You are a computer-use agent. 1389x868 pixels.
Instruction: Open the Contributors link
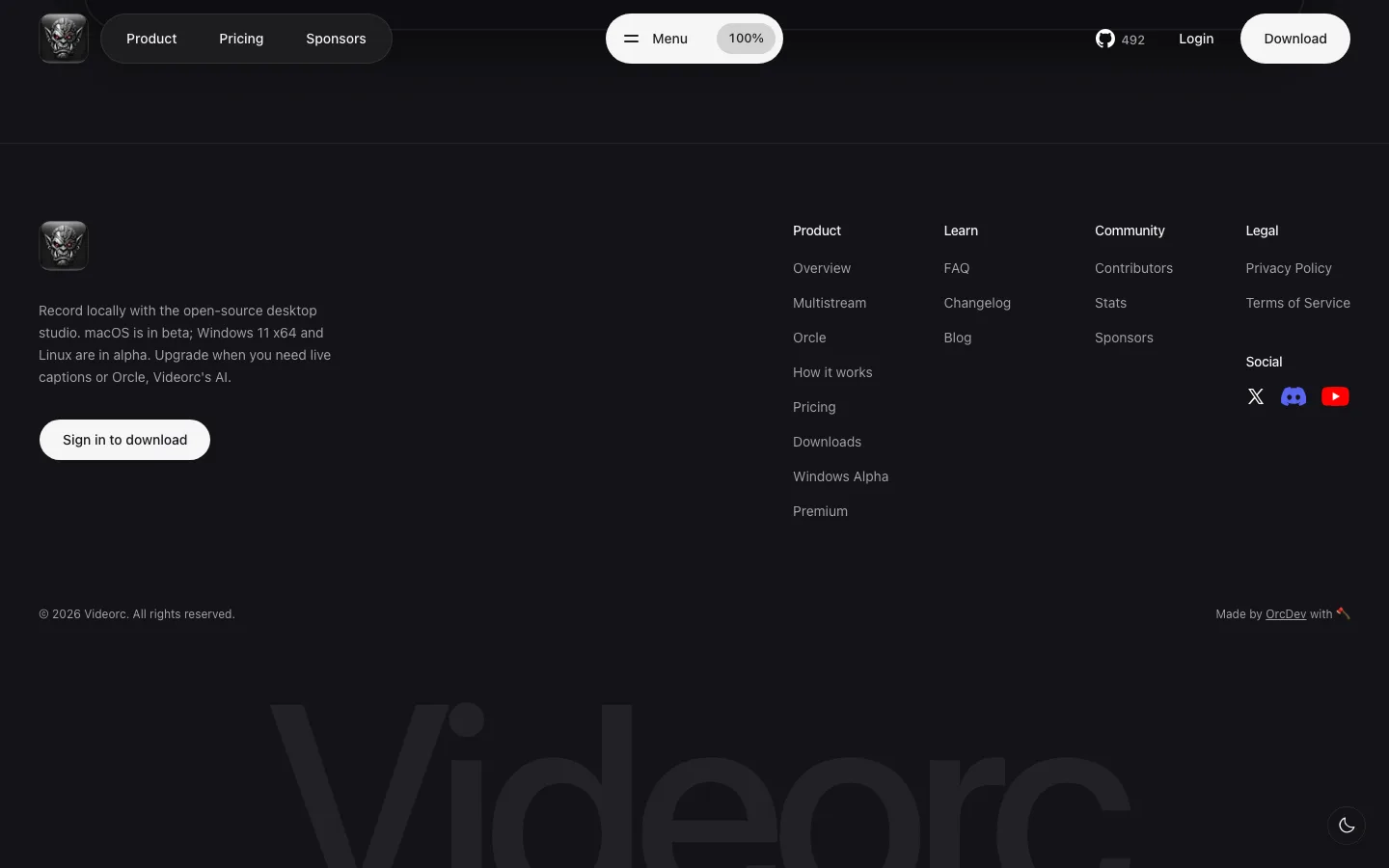point(1133,268)
